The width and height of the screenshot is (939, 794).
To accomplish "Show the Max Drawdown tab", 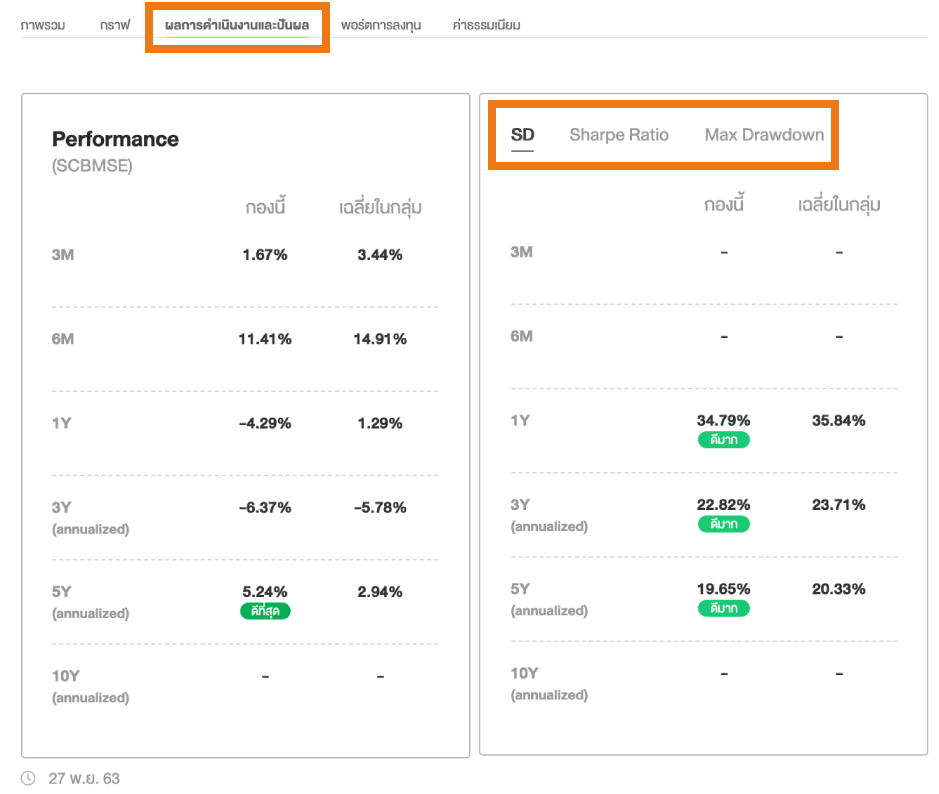I will click(x=764, y=135).
